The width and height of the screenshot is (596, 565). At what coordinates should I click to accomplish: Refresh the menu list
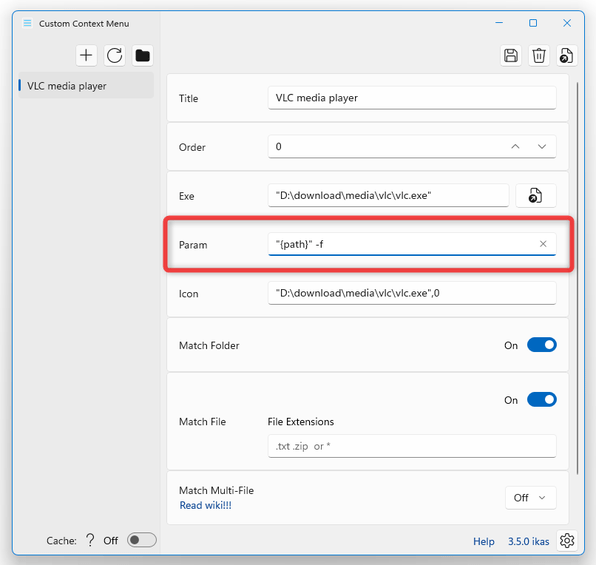click(114, 56)
